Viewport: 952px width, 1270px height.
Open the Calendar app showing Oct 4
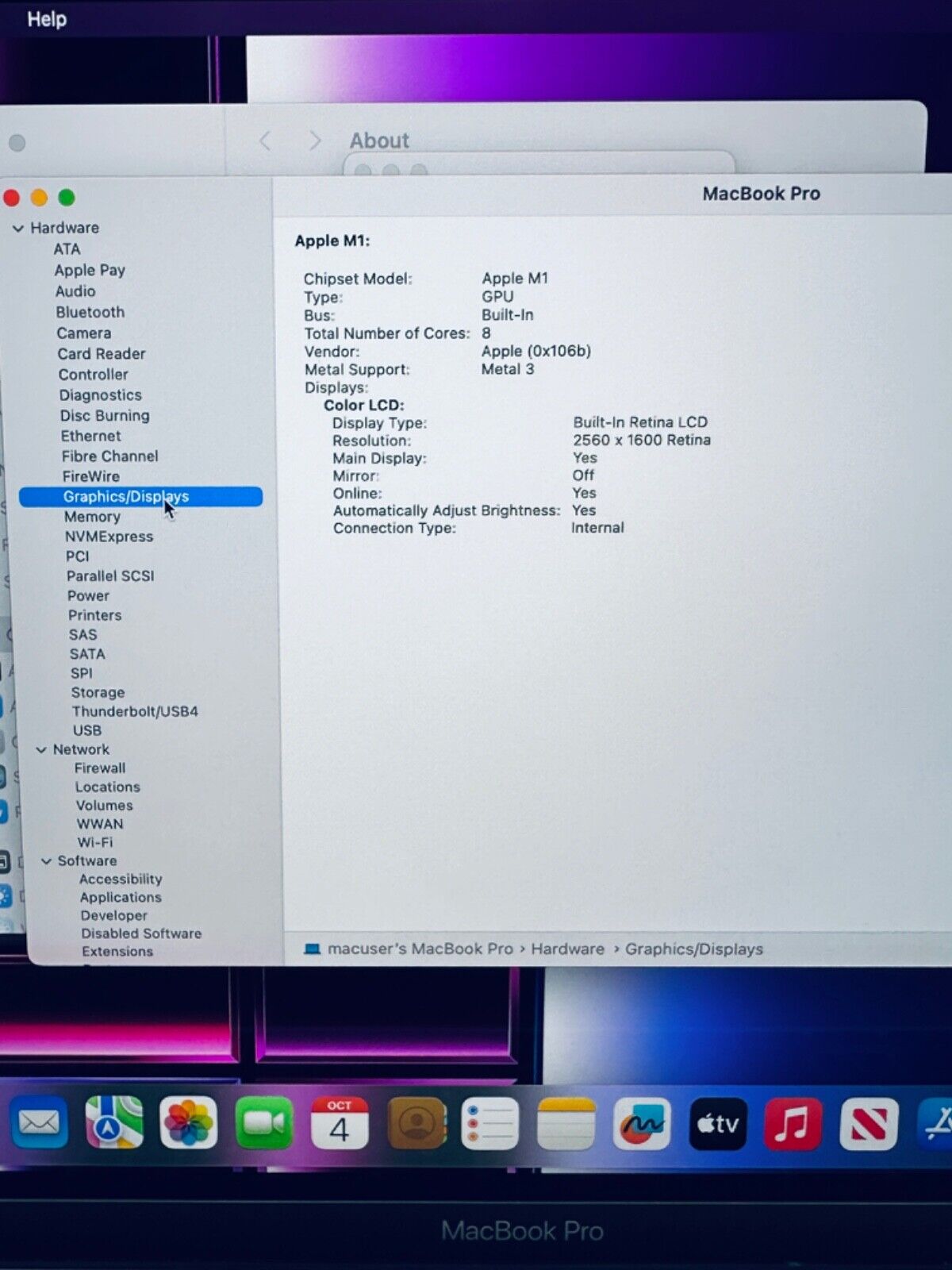click(340, 1122)
